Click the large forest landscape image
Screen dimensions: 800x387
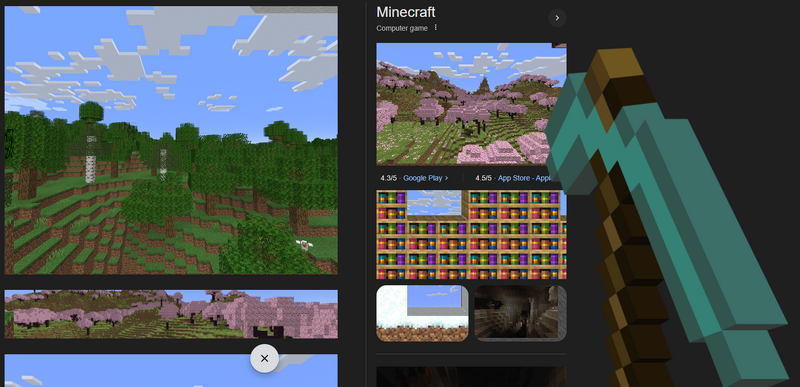[x=171, y=140]
